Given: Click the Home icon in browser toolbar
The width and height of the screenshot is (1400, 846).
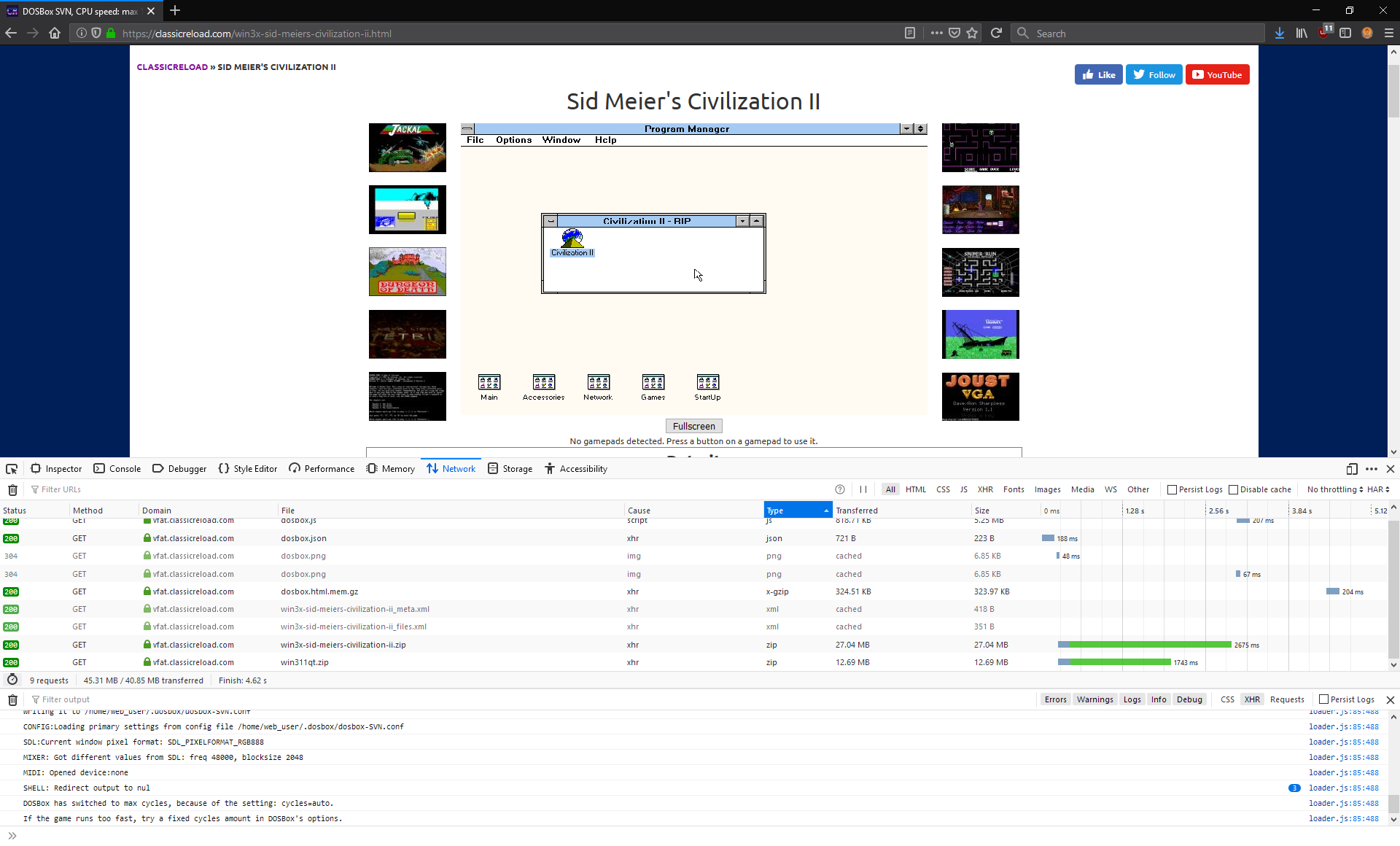Looking at the screenshot, I should [x=55, y=33].
